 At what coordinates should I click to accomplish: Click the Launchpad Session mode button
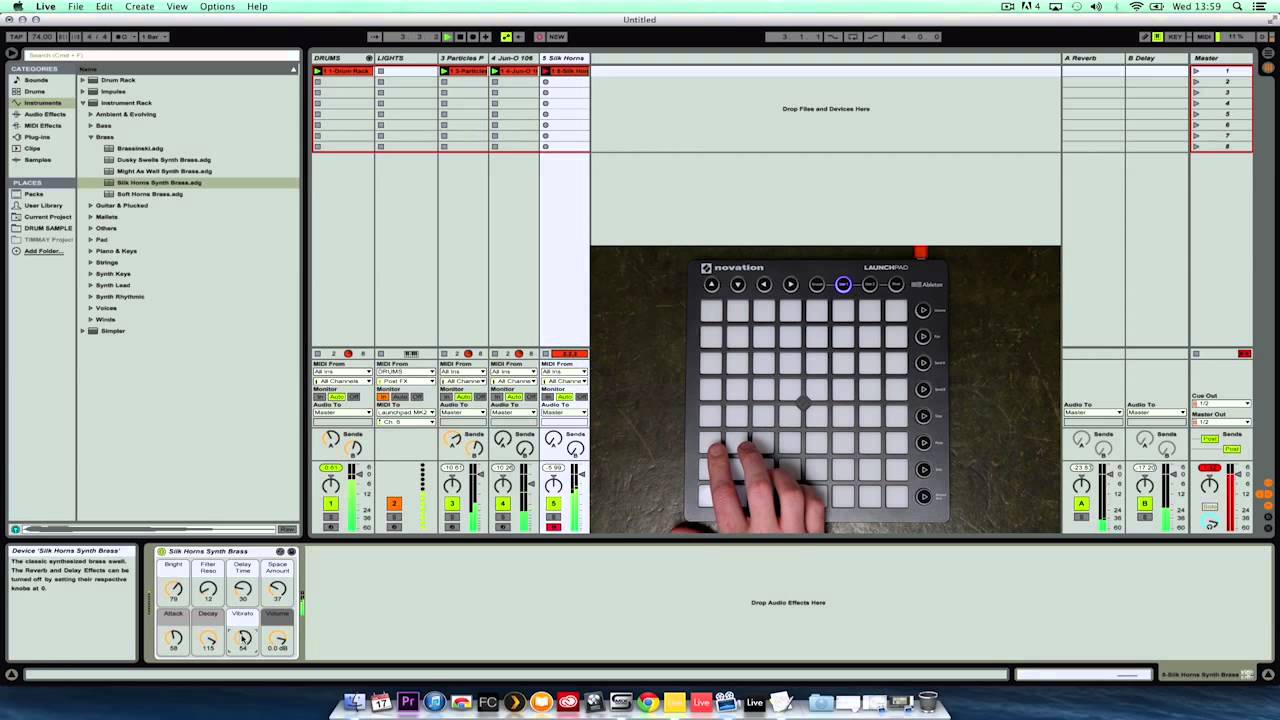[x=817, y=285]
